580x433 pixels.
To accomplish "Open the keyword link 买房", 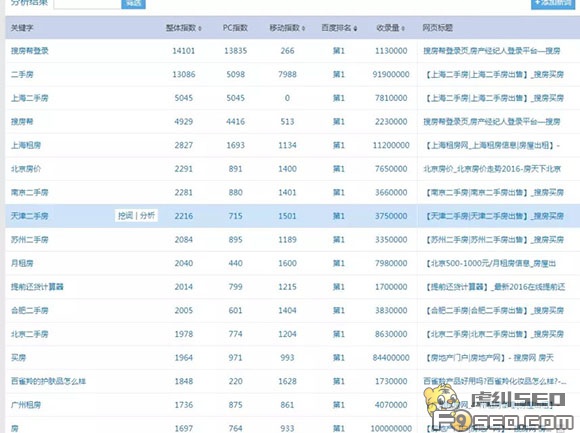I will click(18, 358).
